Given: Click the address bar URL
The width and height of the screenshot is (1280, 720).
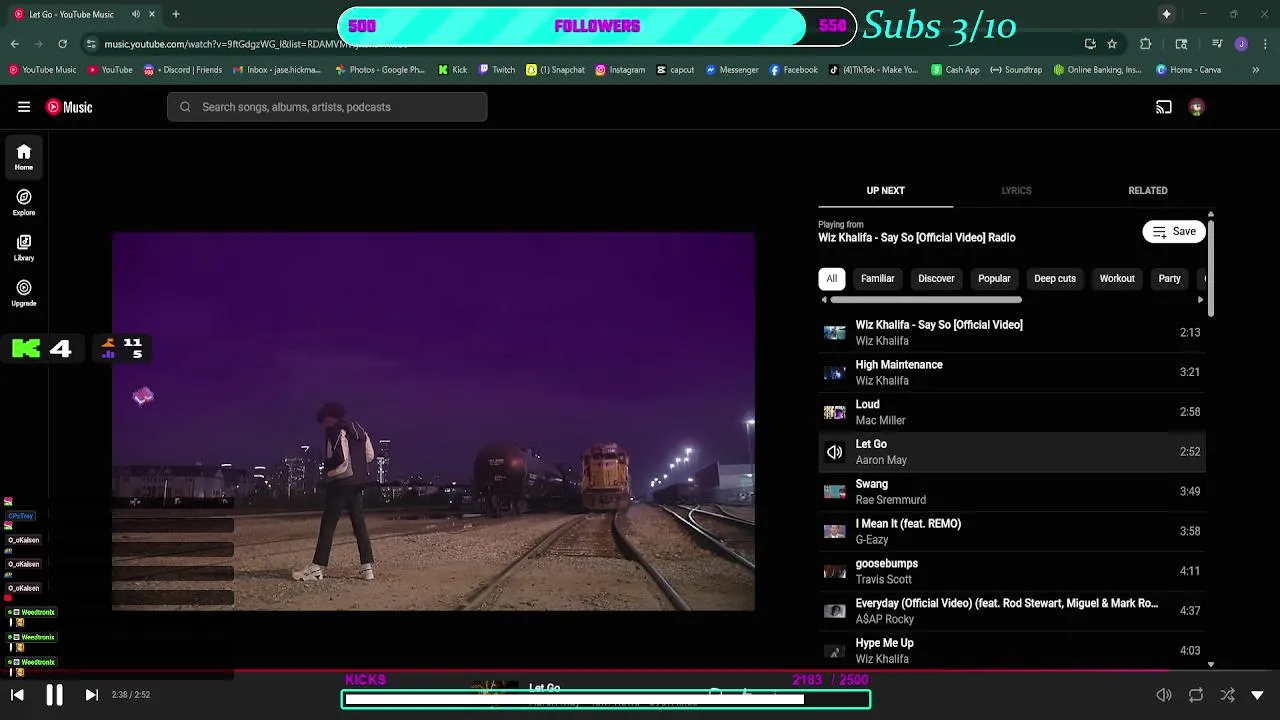Looking at the screenshot, I should click(x=256, y=44).
